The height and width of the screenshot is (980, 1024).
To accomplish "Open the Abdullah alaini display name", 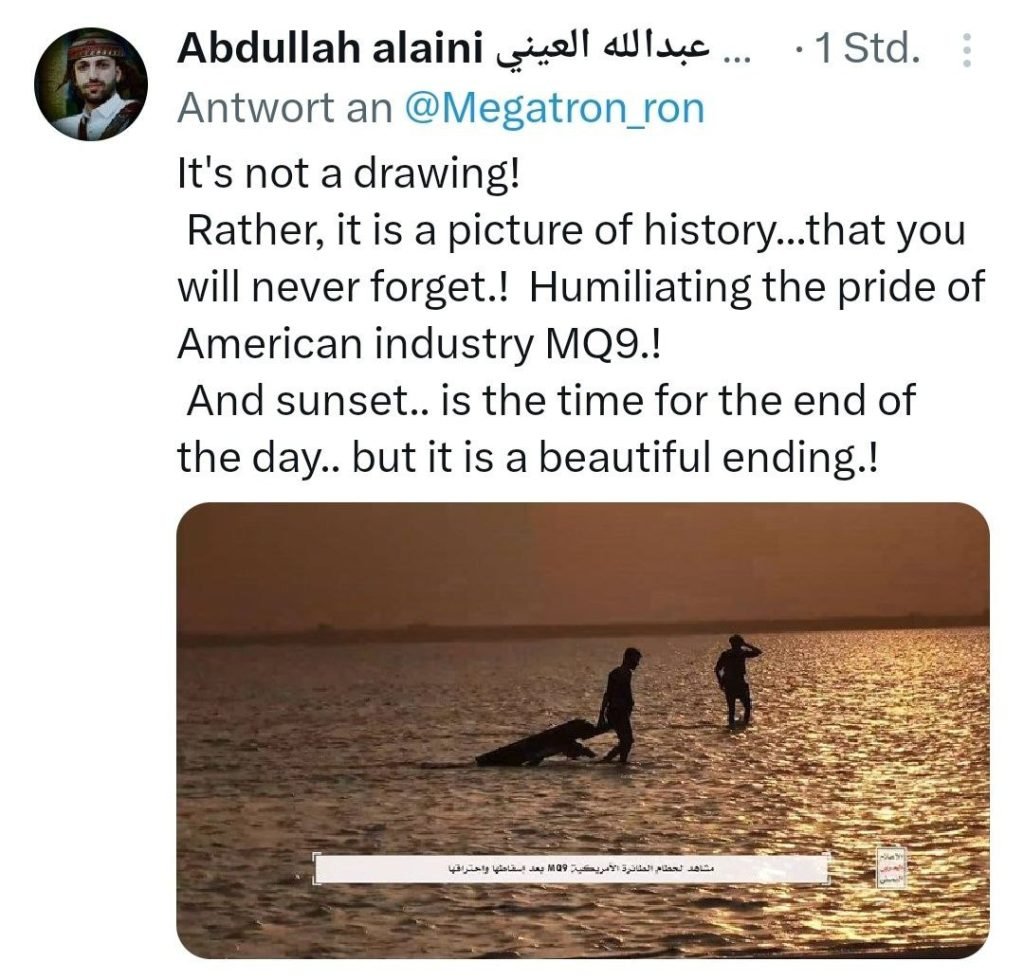I will (330, 49).
